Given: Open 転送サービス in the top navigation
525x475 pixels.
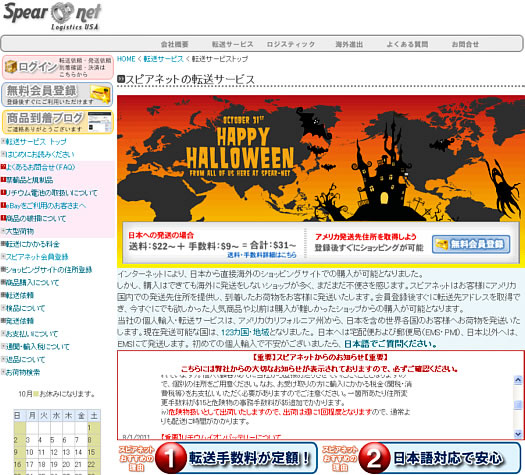Looking at the screenshot, I should 232,44.
